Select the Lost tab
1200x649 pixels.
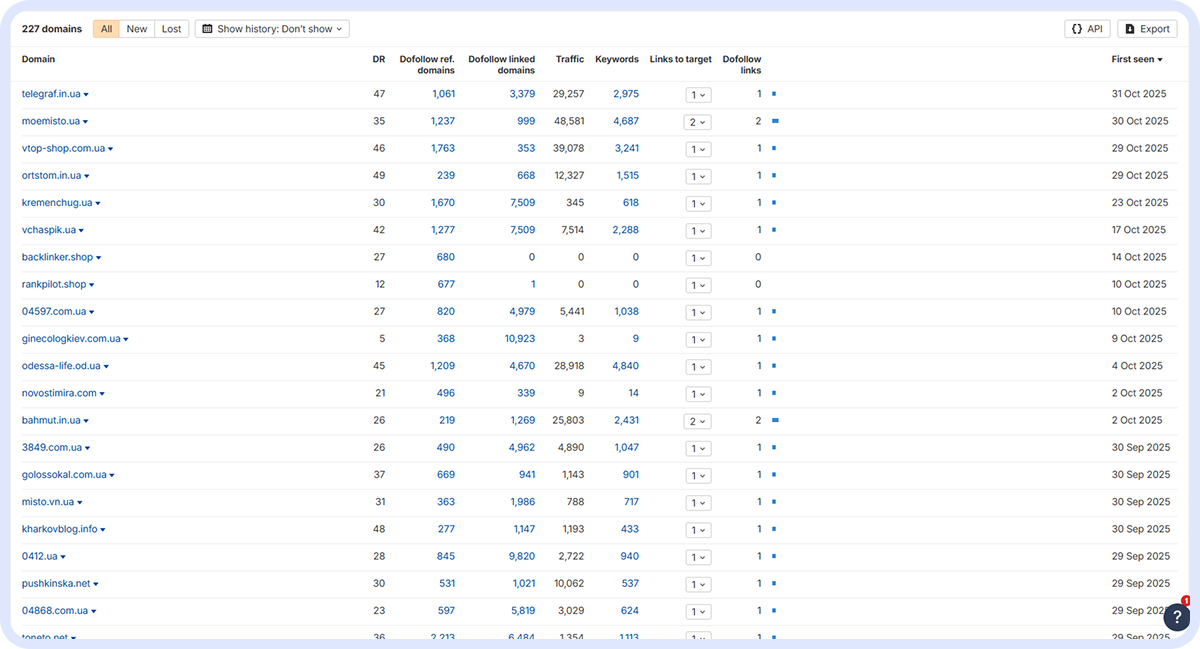pyautogui.click(x=171, y=28)
